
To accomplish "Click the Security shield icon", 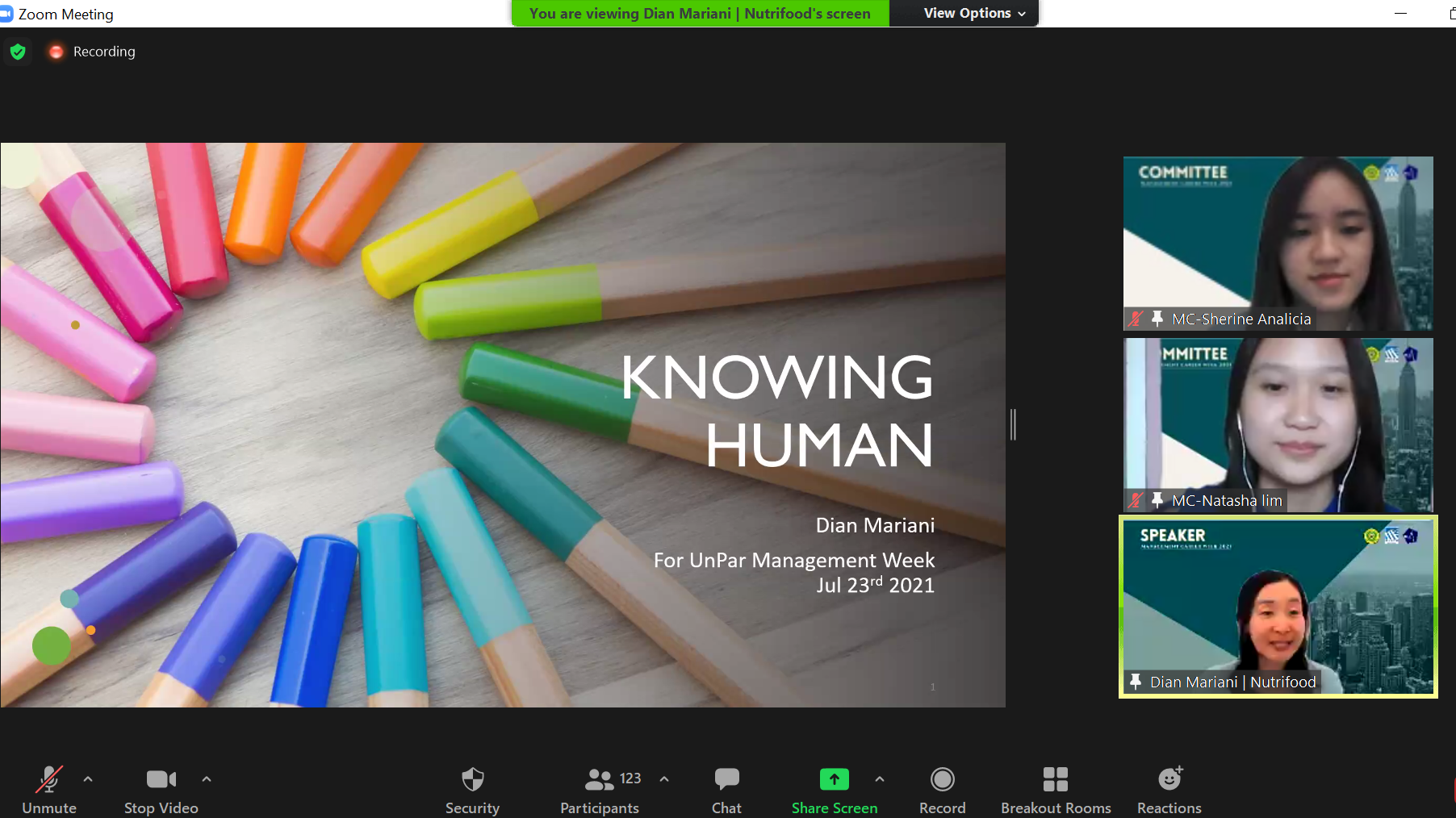I will click(472, 779).
